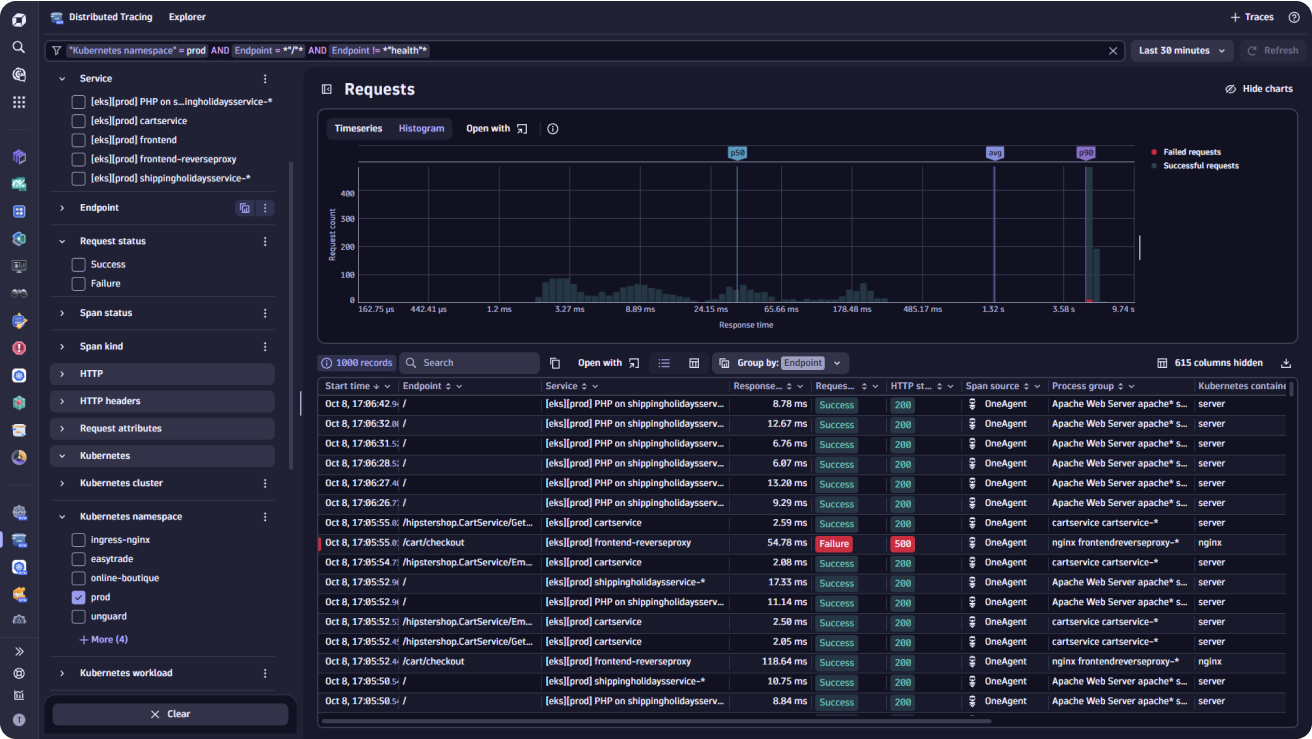1312x739 pixels.
Task: Click the search magnifier in left sidebar
Action: [x=19, y=47]
